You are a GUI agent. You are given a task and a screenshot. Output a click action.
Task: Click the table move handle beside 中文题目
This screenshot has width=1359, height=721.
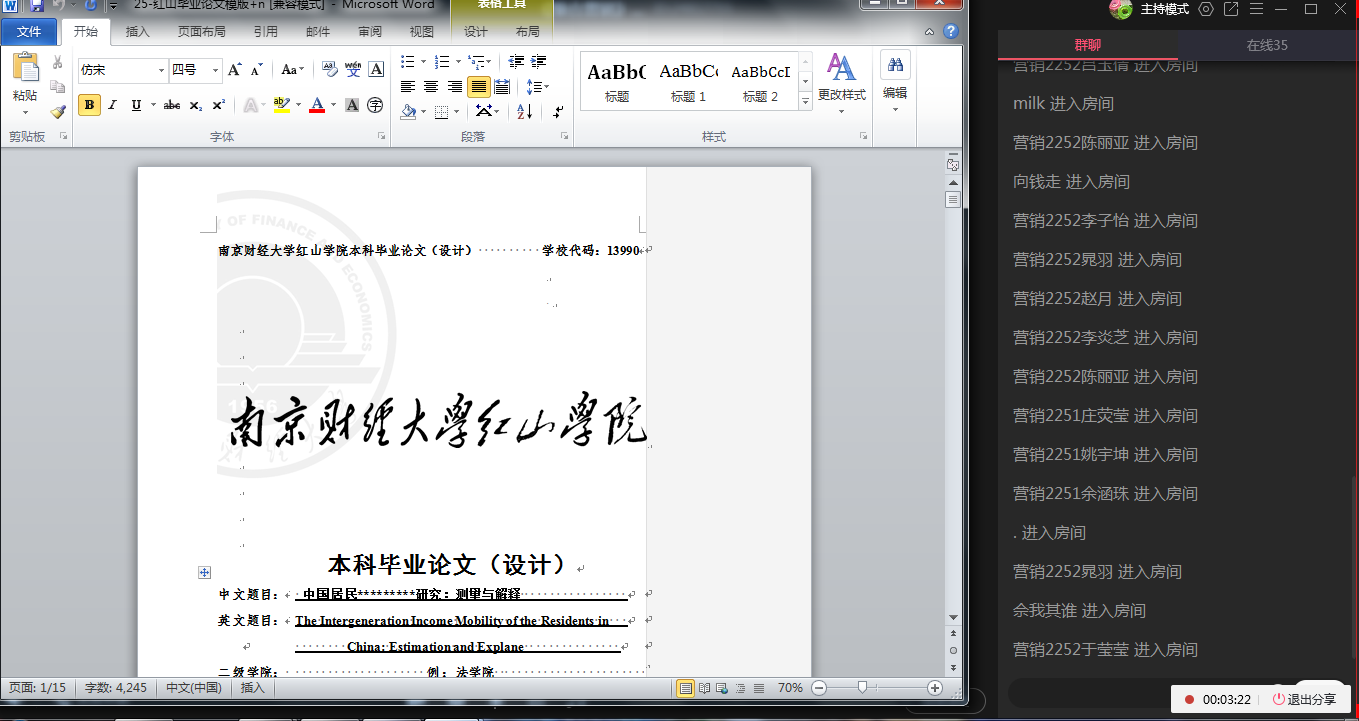pyautogui.click(x=204, y=572)
